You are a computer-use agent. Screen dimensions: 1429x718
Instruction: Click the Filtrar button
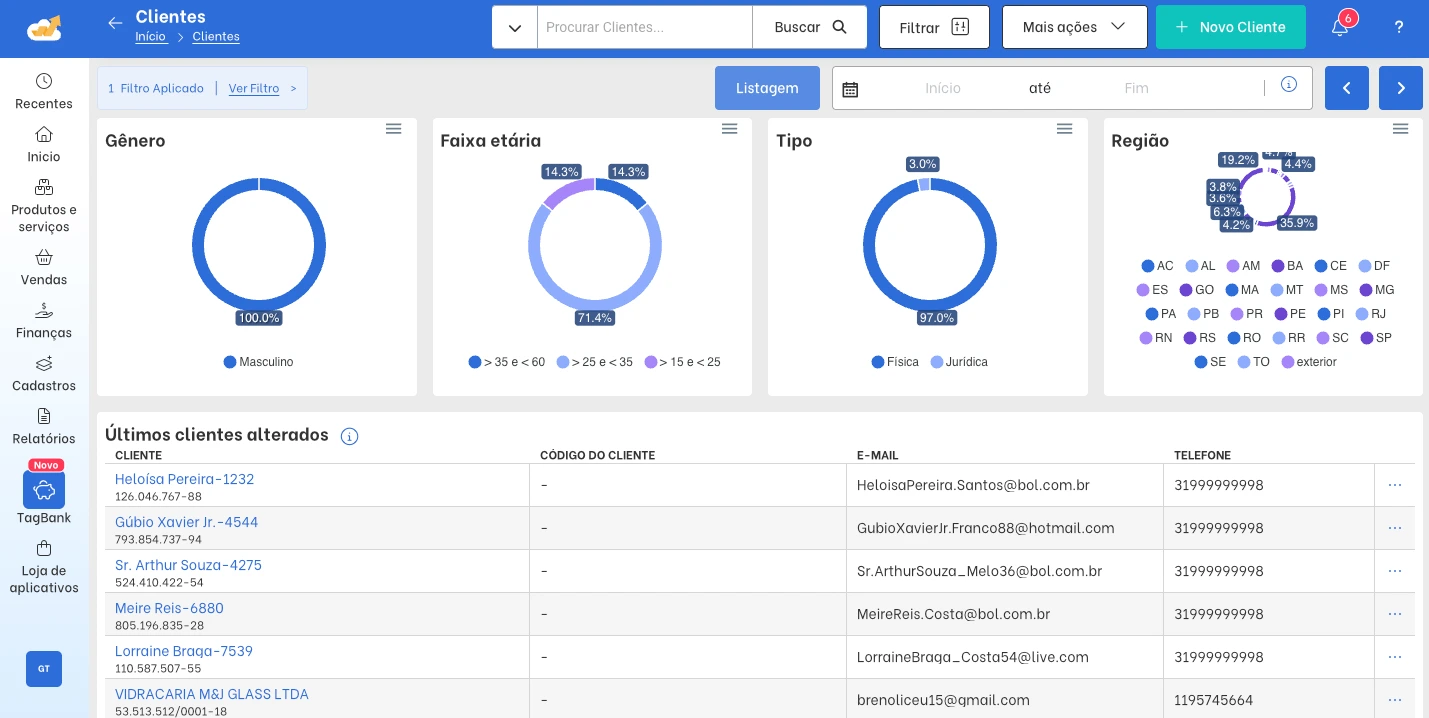point(934,27)
